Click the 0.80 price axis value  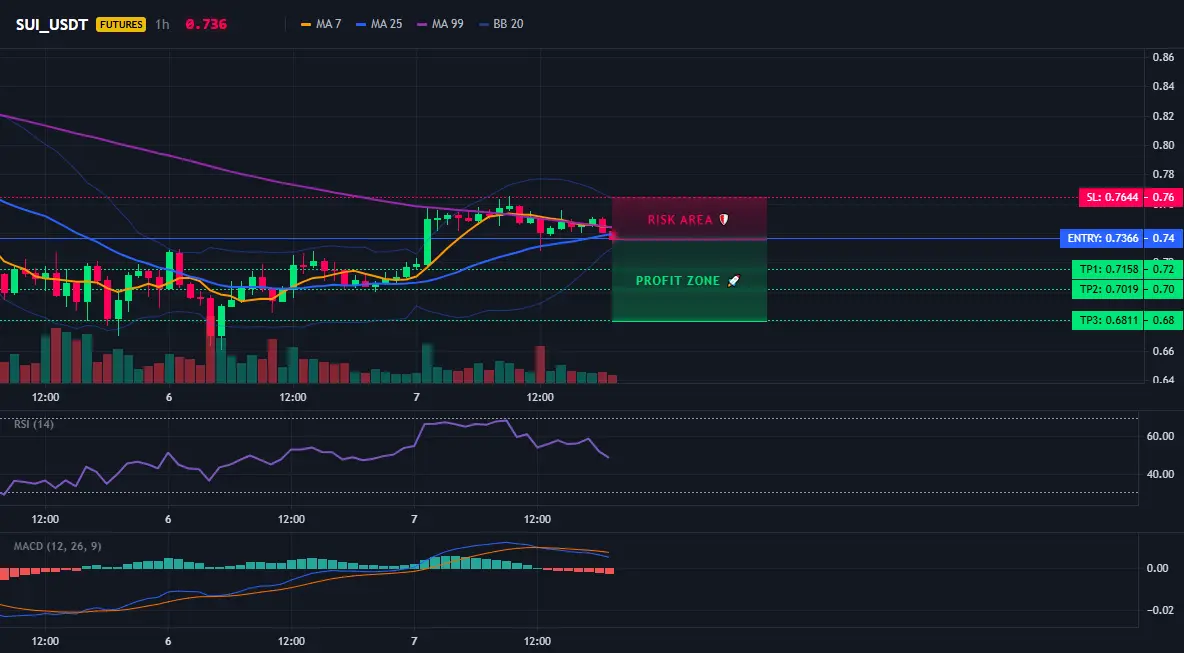1164,145
